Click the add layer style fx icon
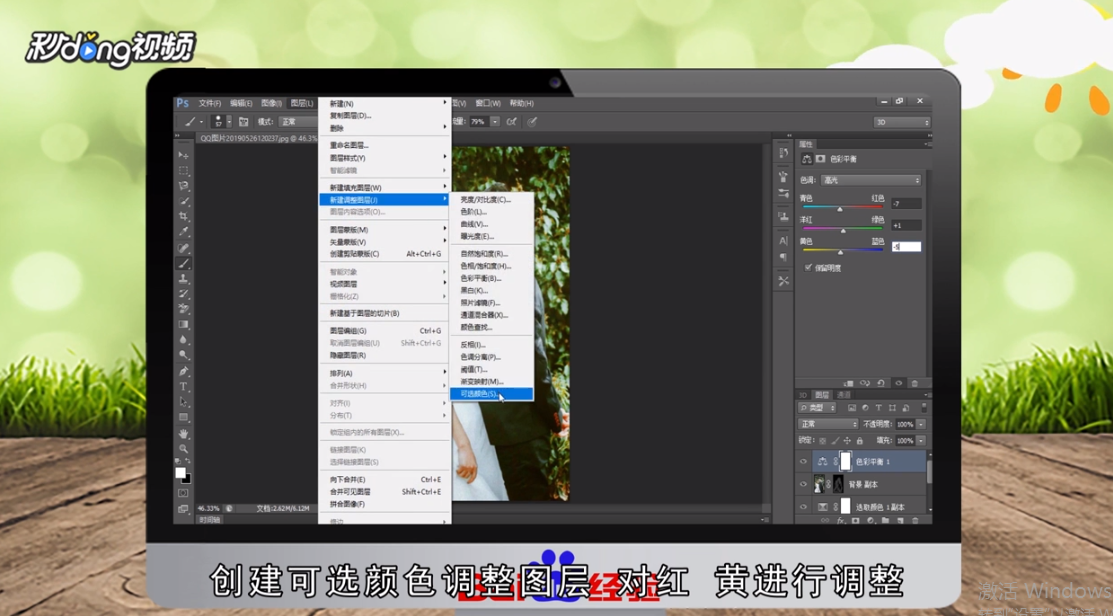This screenshot has width=1113, height=616. (841, 520)
